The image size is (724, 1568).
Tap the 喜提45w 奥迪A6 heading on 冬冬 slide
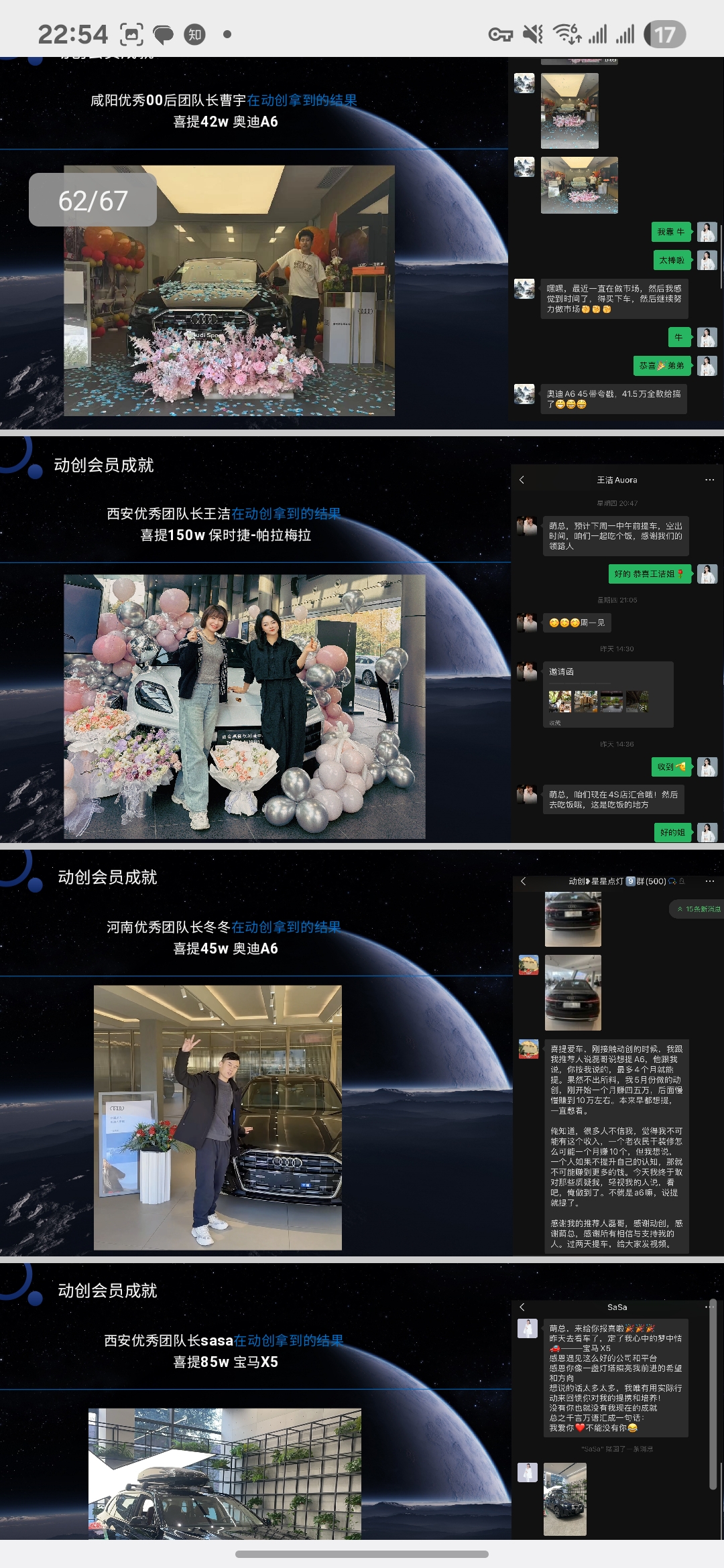(225, 948)
